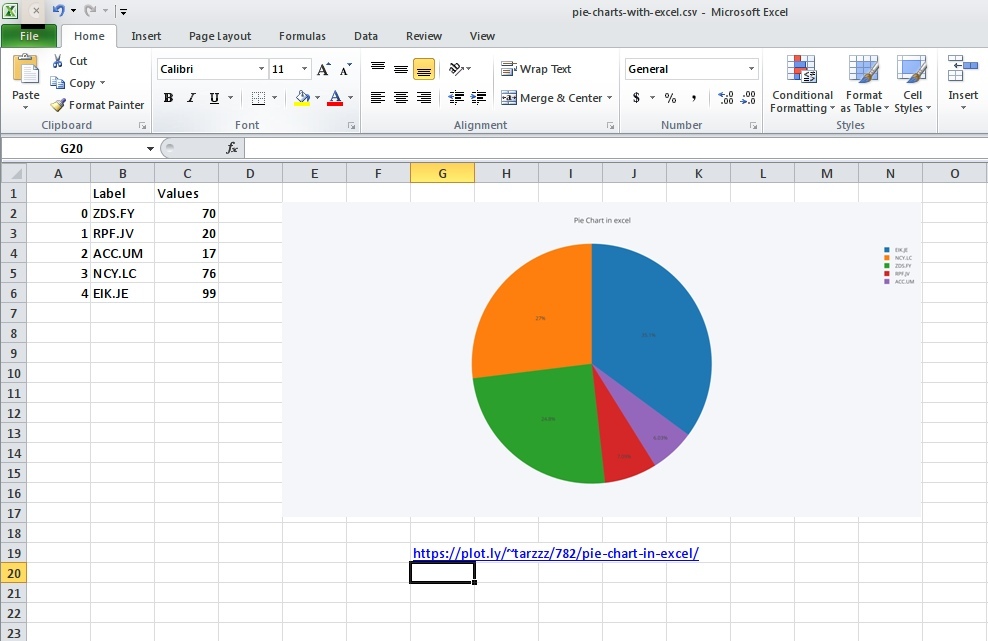Apply middle vertical alignment
This screenshot has height=641, width=988.
pos(401,68)
